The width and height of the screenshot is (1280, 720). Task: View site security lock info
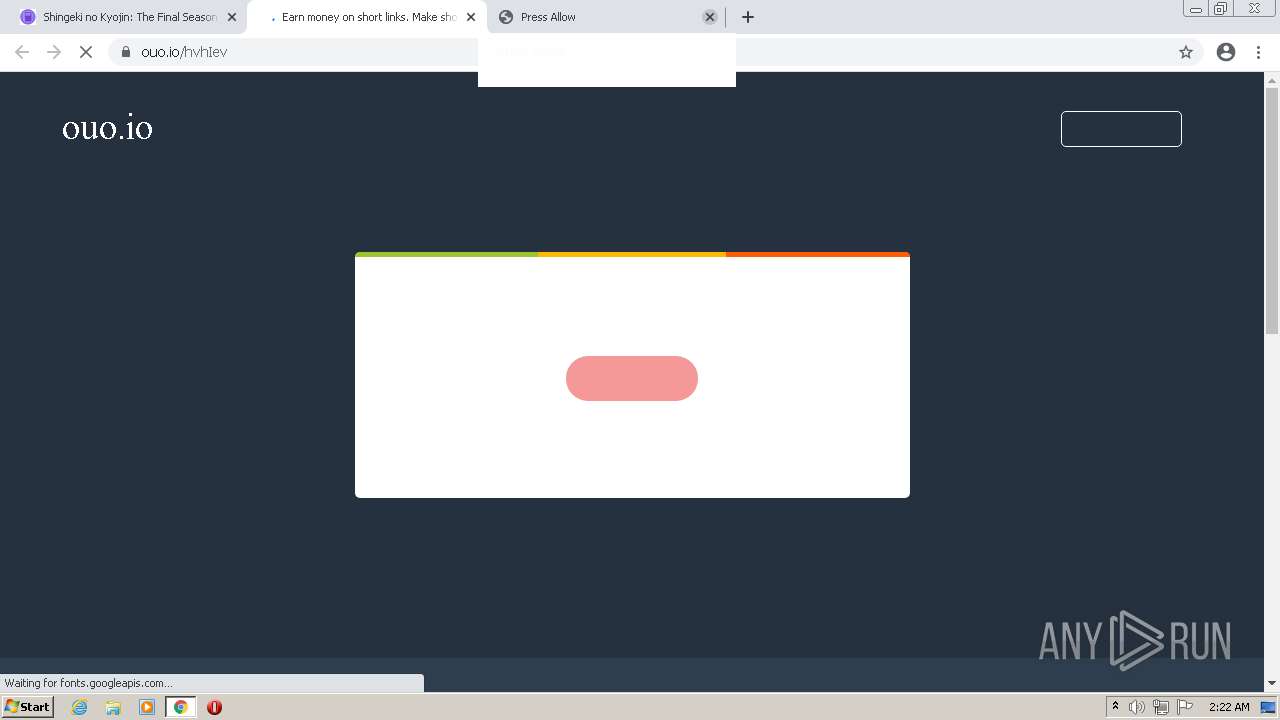[x=126, y=52]
